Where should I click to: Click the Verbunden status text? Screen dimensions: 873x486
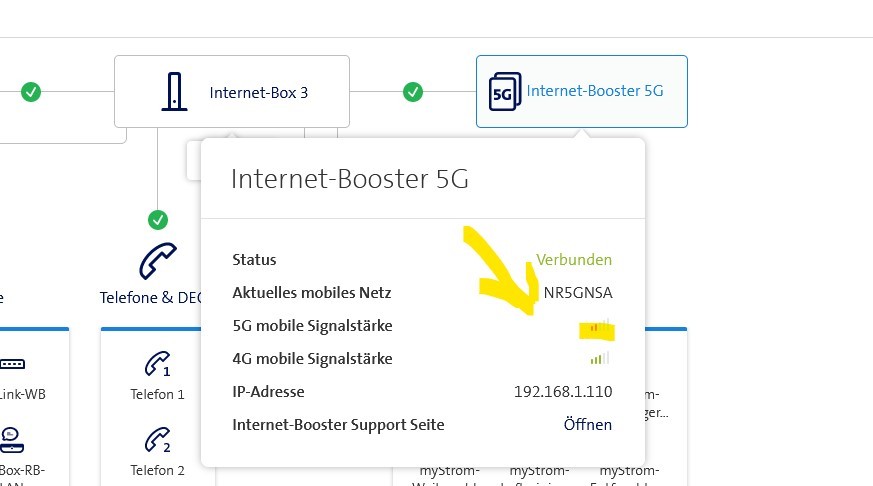point(574,259)
